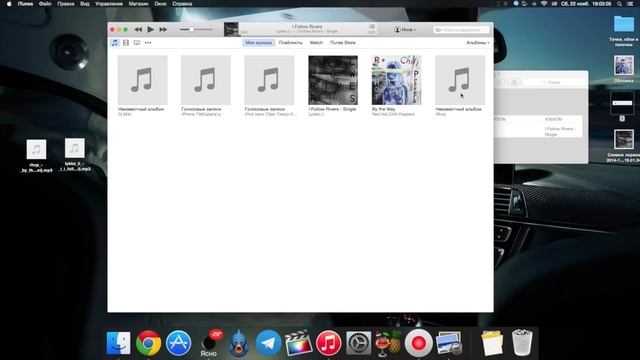Open Telegram from the dock

(x=269, y=343)
